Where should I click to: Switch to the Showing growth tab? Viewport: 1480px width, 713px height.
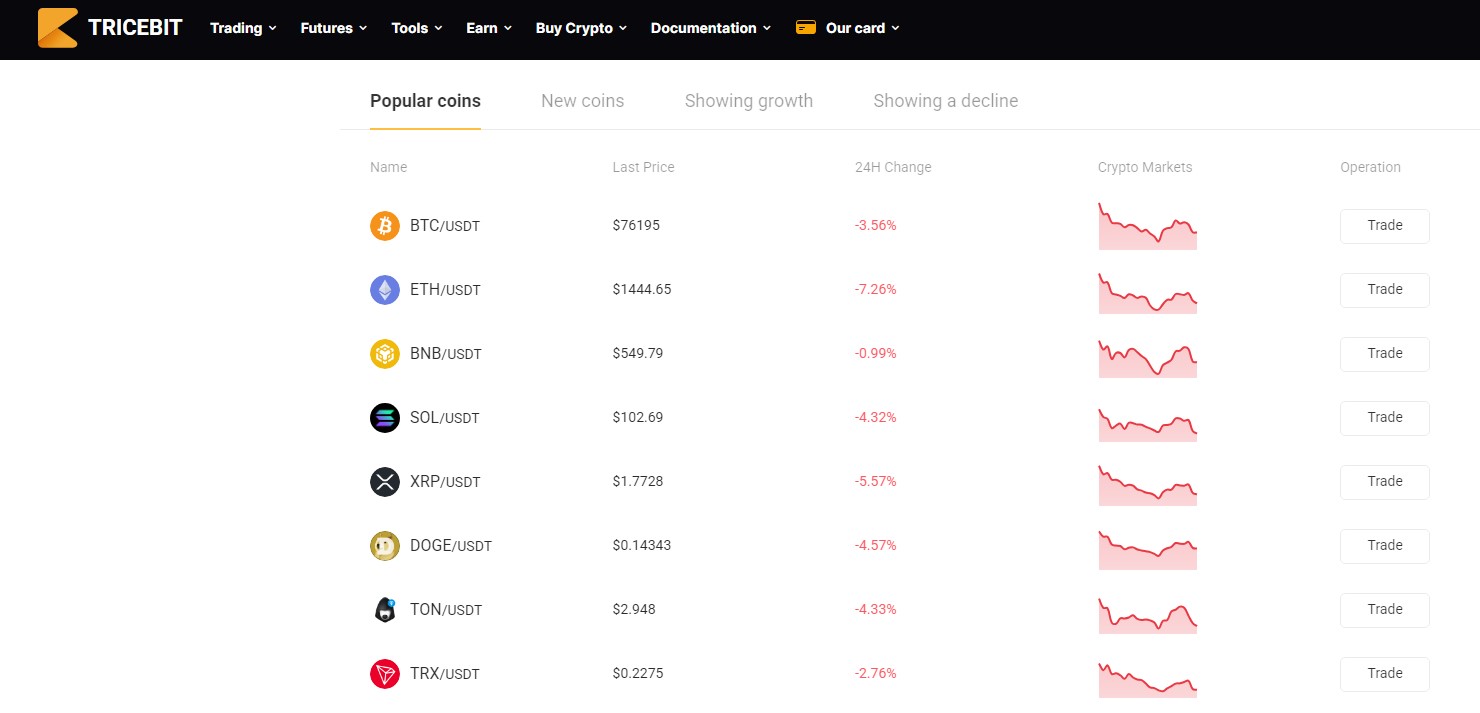point(749,101)
